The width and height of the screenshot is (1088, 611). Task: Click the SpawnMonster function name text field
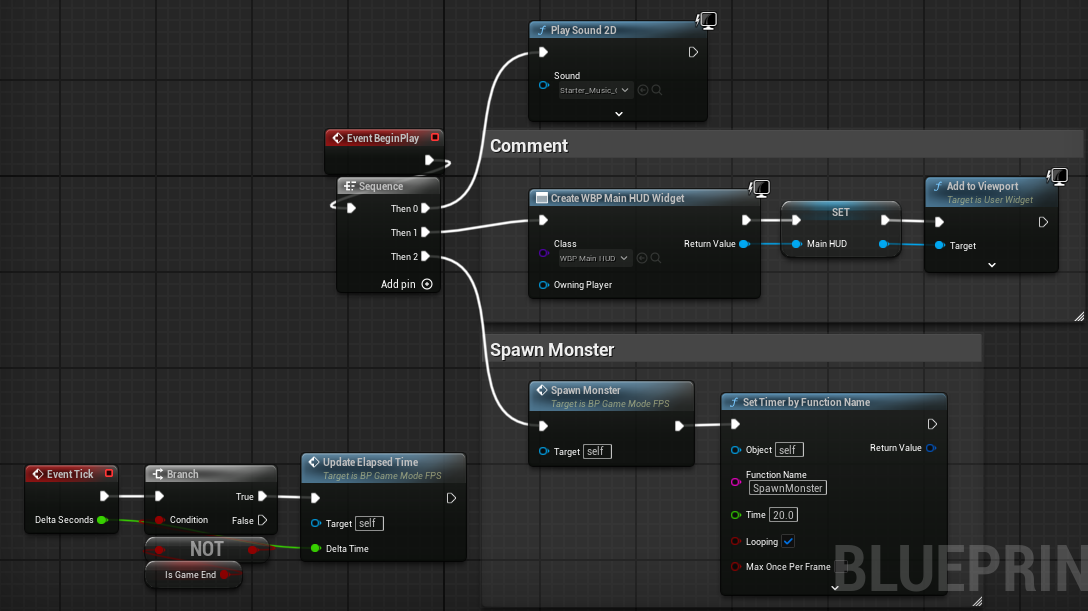(x=788, y=488)
